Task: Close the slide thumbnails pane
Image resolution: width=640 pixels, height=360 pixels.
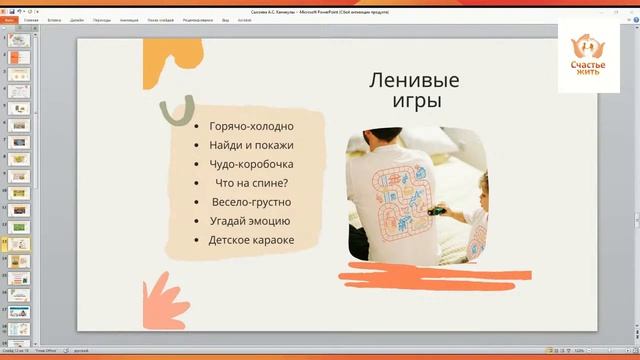Action: pyautogui.click(x=35, y=28)
